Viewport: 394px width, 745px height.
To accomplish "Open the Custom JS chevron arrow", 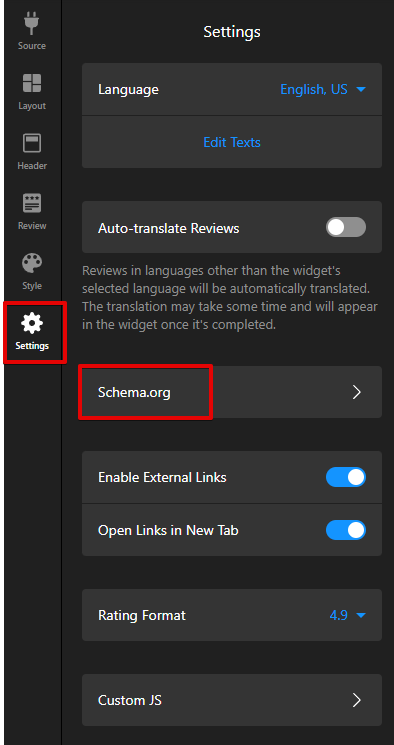I will point(356,700).
